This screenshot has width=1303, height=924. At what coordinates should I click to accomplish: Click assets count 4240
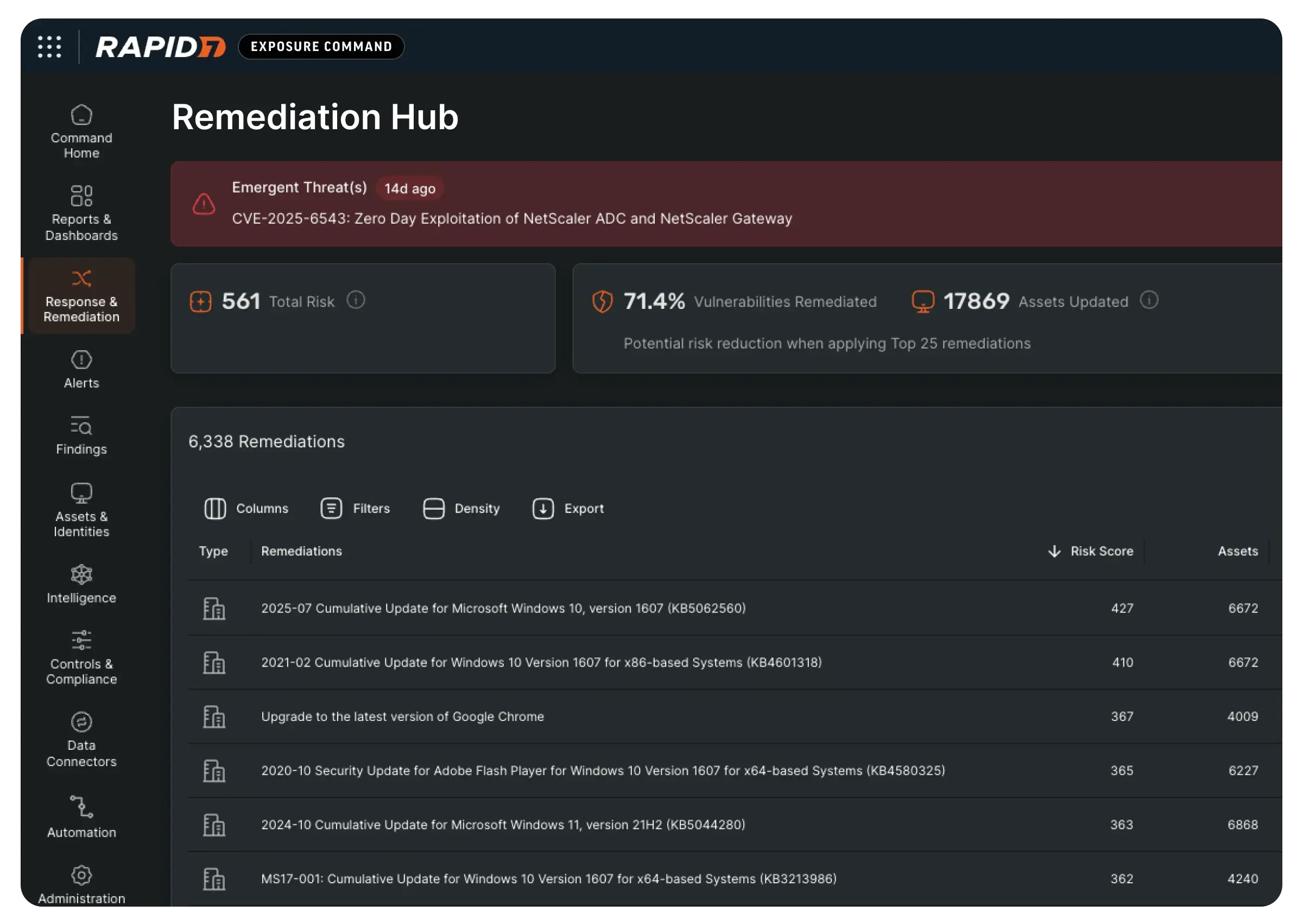coord(1242,878)
